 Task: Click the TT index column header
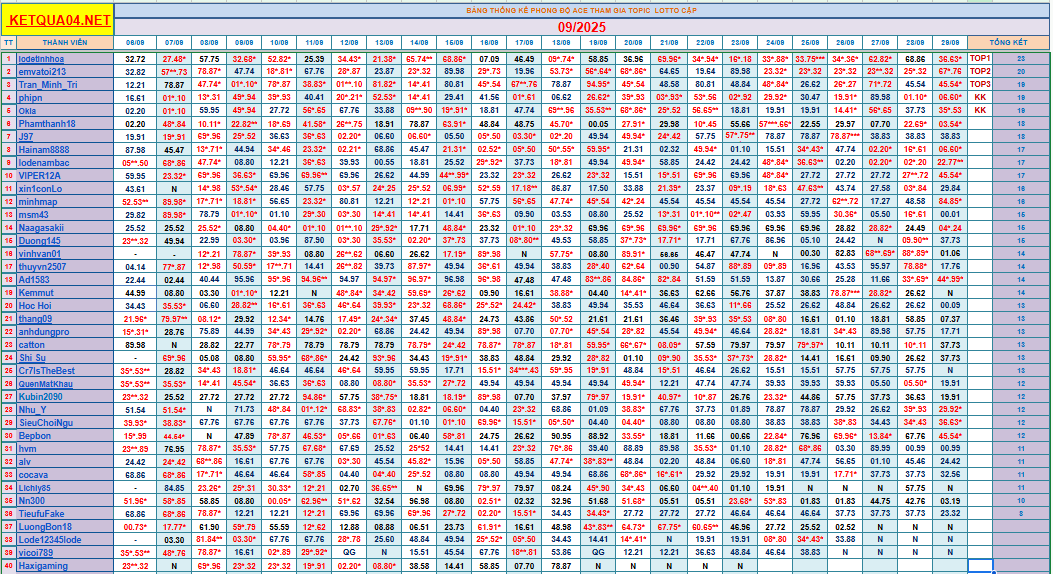8,44
